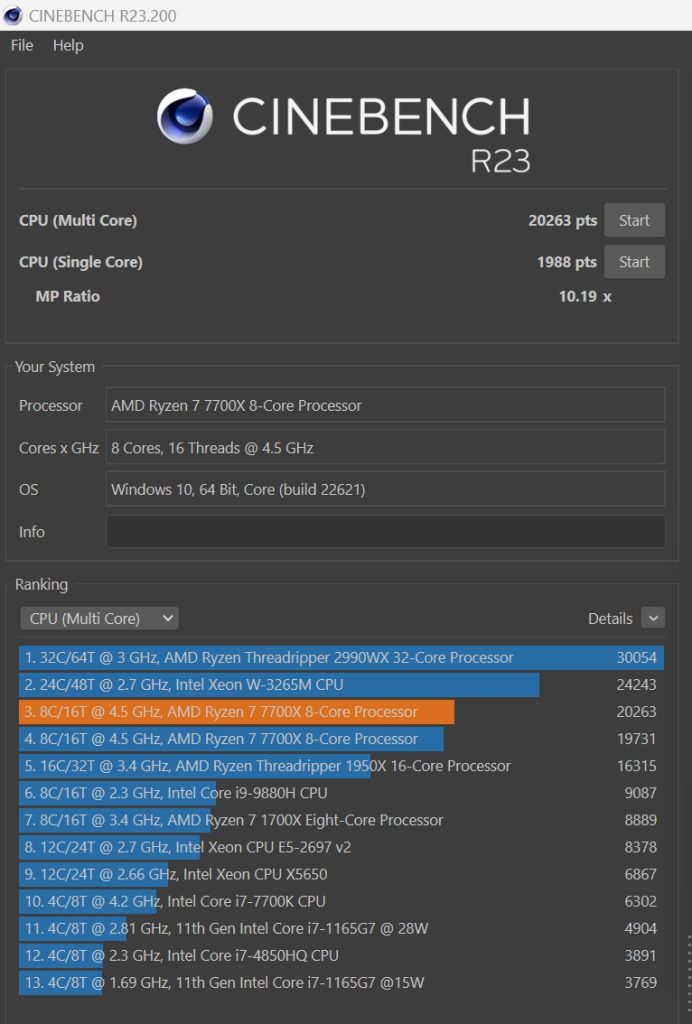Image resolution: width=692 pixels, height=1024 pixels.
Task: Start the CPU Single Core test
Action: [634, 262]
